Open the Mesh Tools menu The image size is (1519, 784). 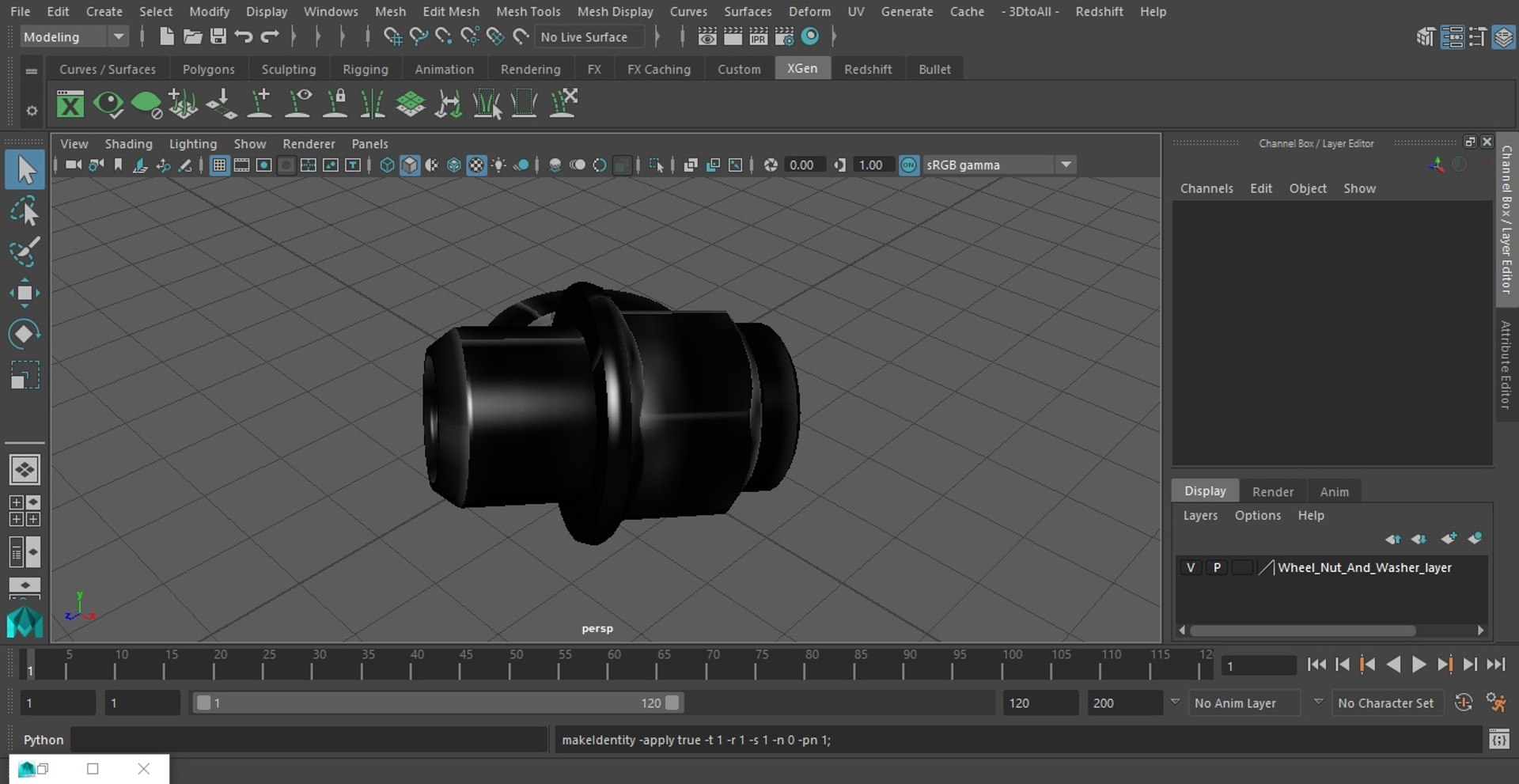click(528, 11)
